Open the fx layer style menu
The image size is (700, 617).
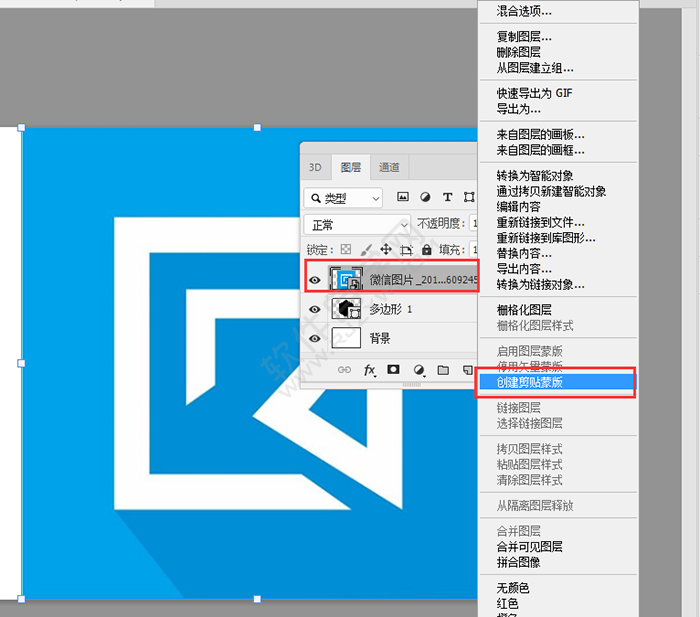369,370
